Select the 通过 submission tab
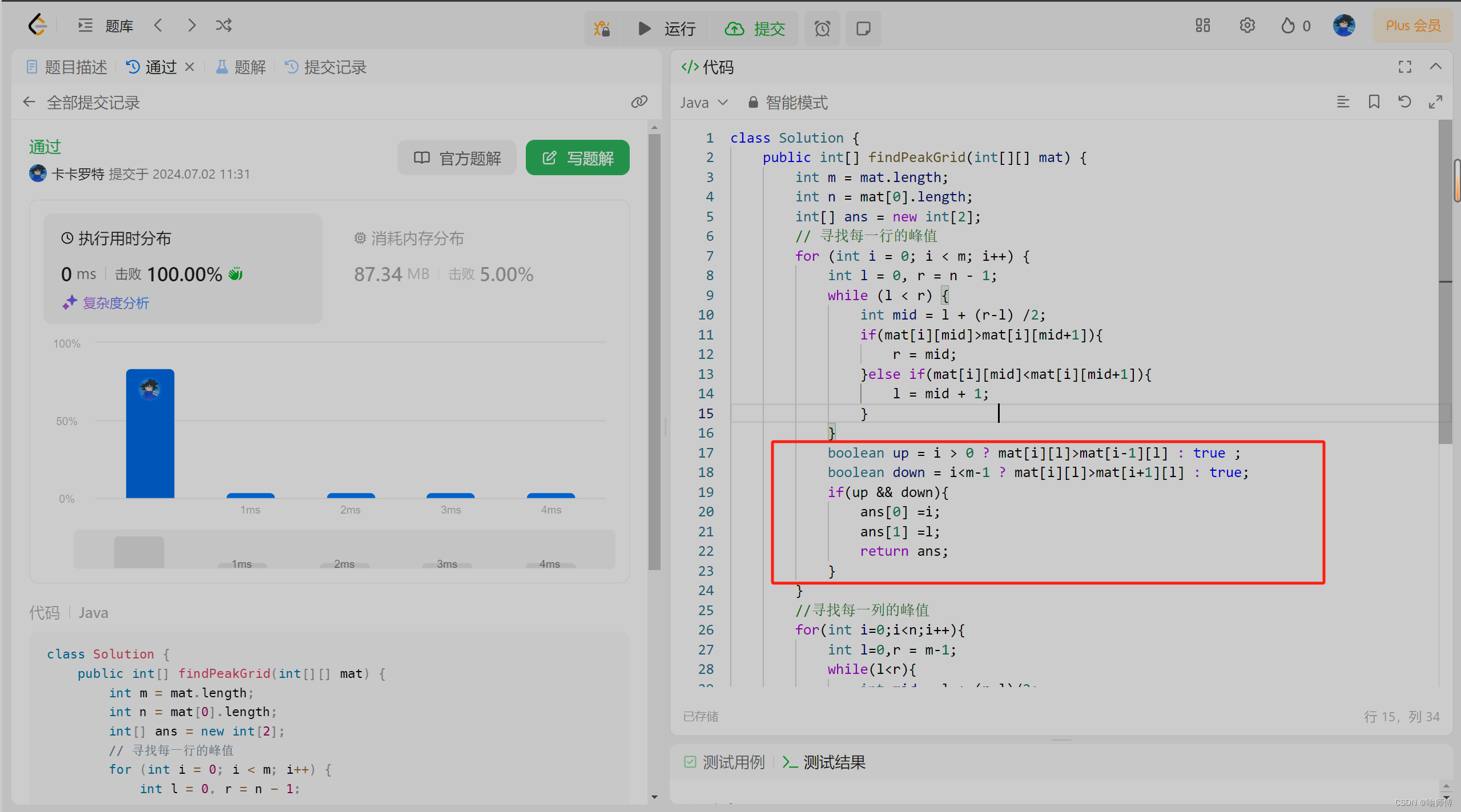Screen dimensions: 1461x812 click(151, 67)
